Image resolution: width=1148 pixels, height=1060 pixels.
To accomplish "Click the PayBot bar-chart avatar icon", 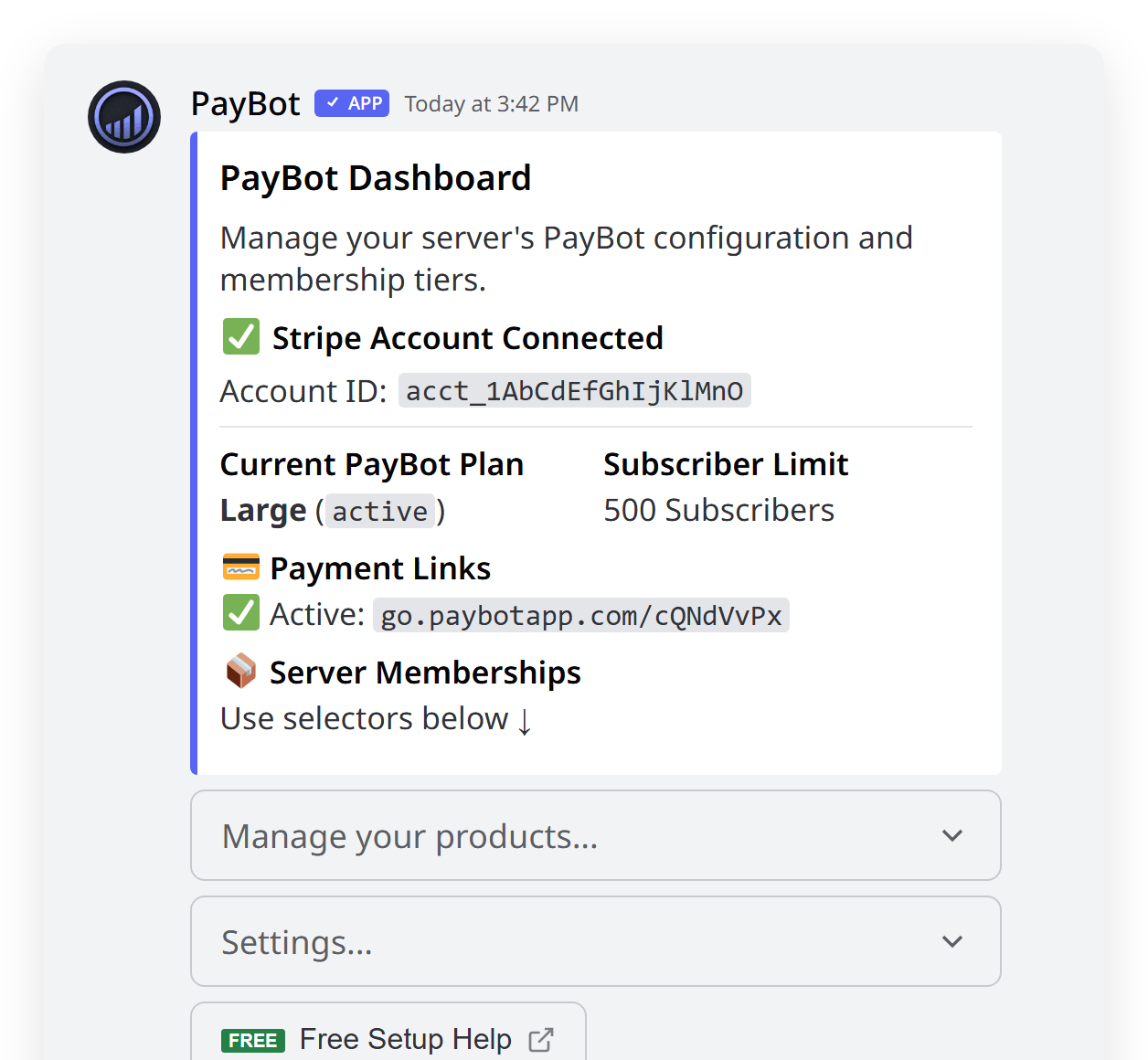I will click(123, 117).
